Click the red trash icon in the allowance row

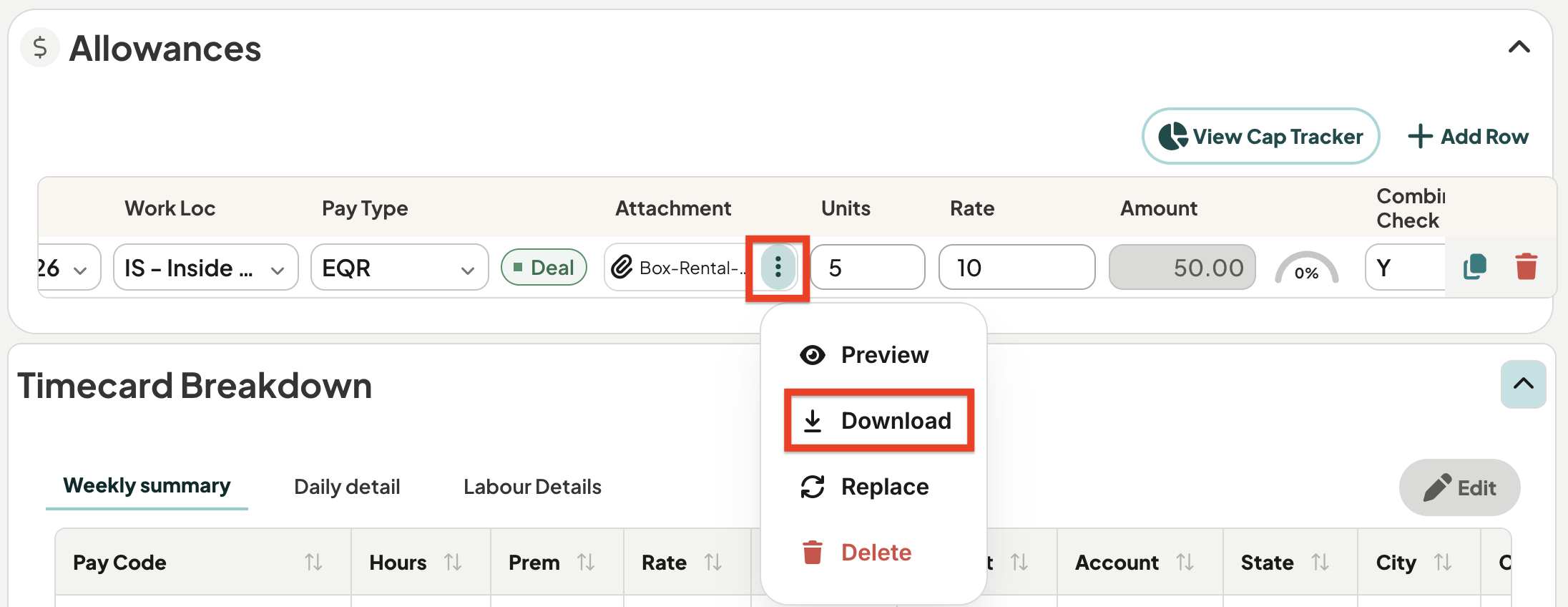(x=1526, y=267)
